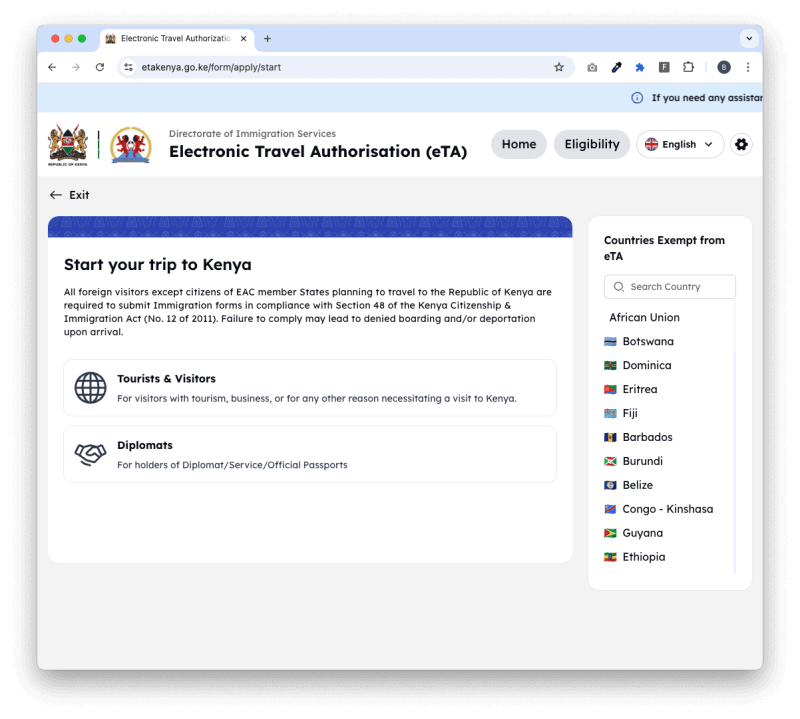Click the browser forward arrow
Image resolution: width=800 pixels, height=719 pixels.
click(x=76, y=67)
